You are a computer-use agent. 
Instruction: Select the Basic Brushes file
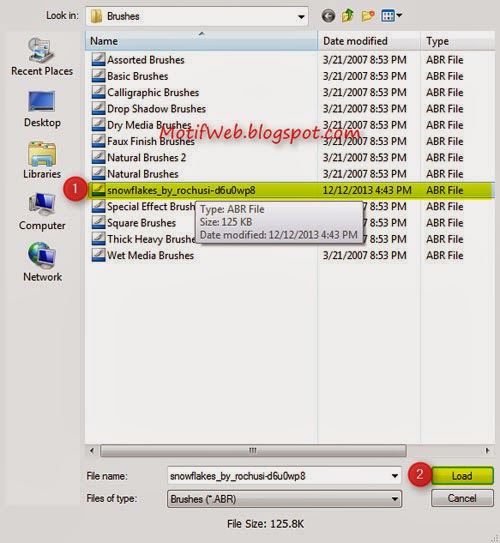point(138,76)
